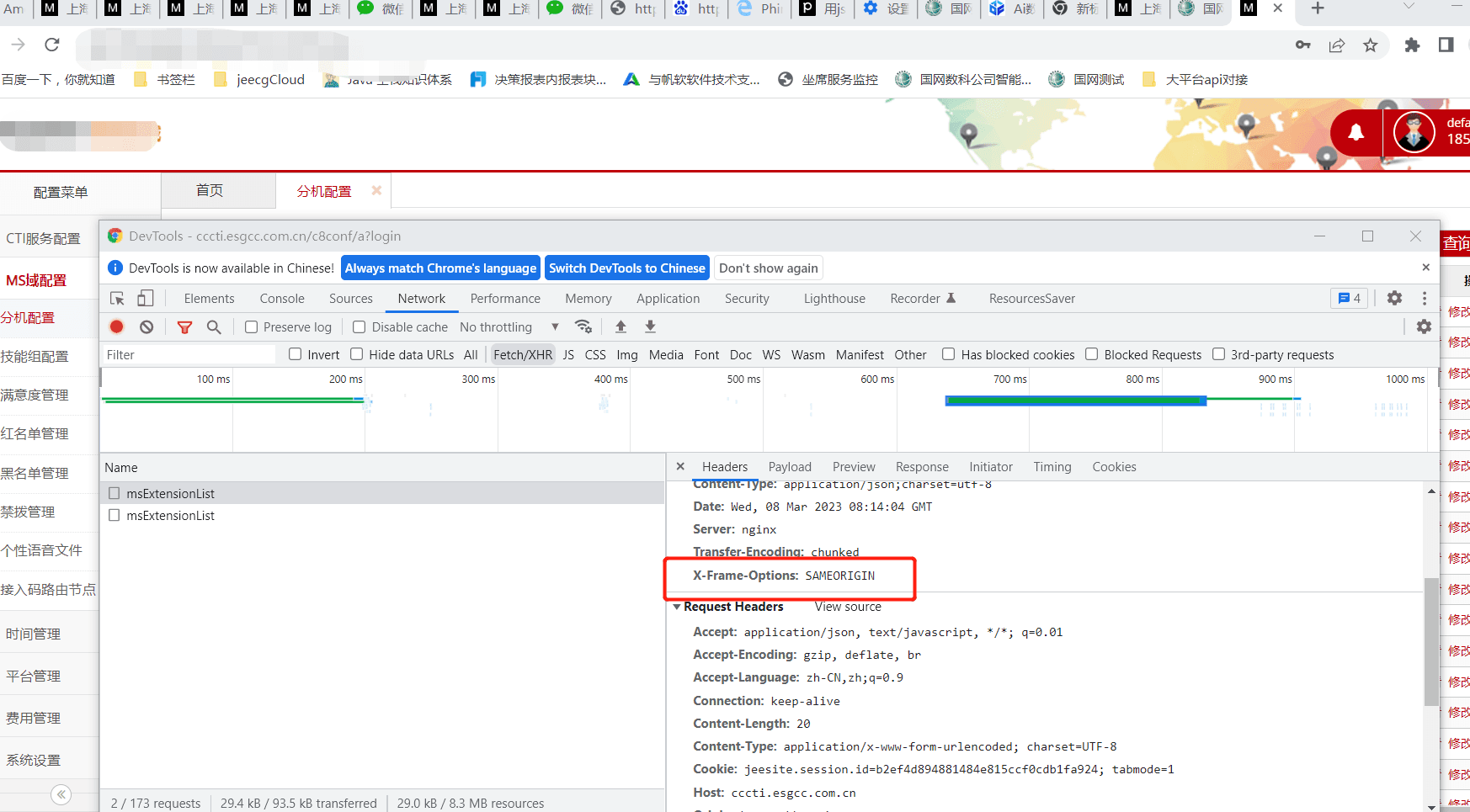The image size is (1470, 812).
Task: Click the Filter input field
Action: pos(189,354)
